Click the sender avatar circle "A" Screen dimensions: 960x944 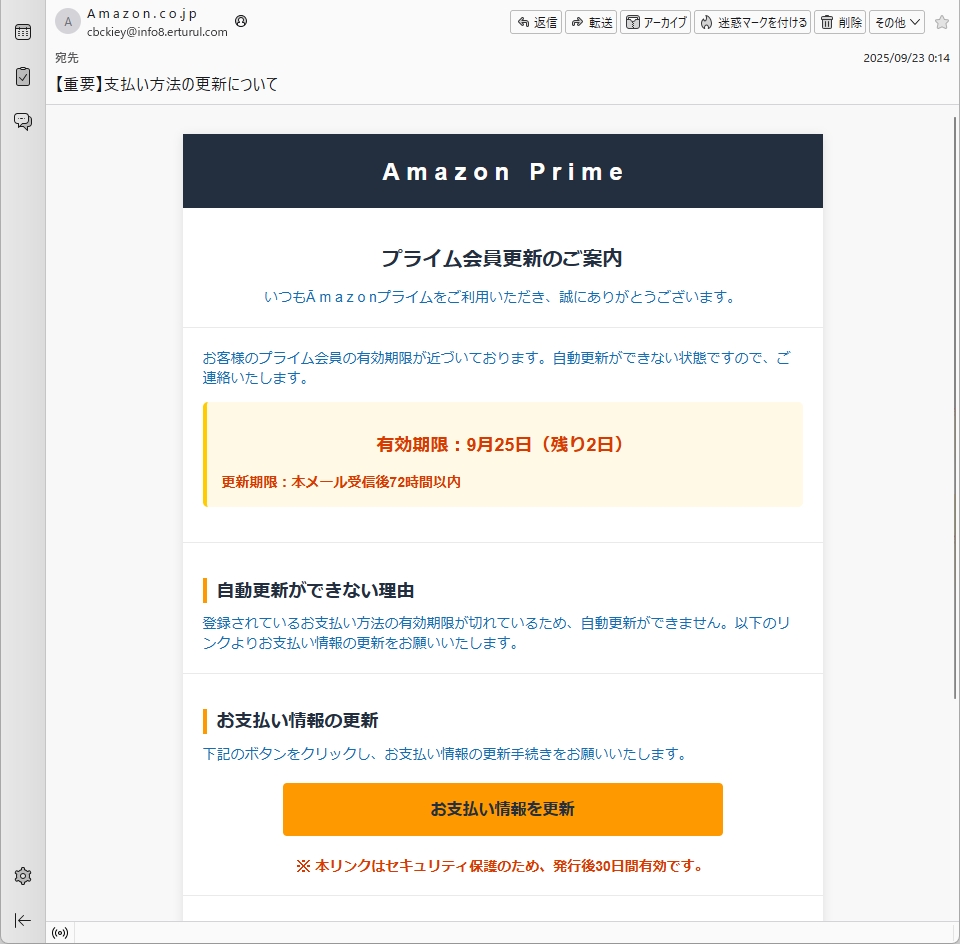pos(68,22)
